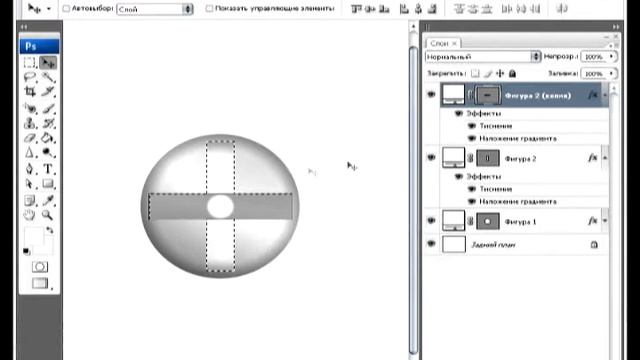
Task: Toggle Наложение градиента eye under Фигура 2 (копия)
Action: [472, 138]
